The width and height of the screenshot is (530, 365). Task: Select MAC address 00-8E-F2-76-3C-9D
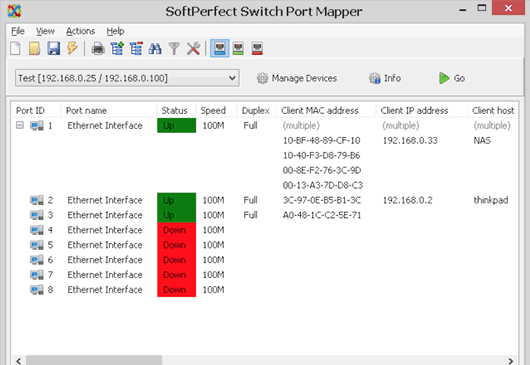pos(322,170)
